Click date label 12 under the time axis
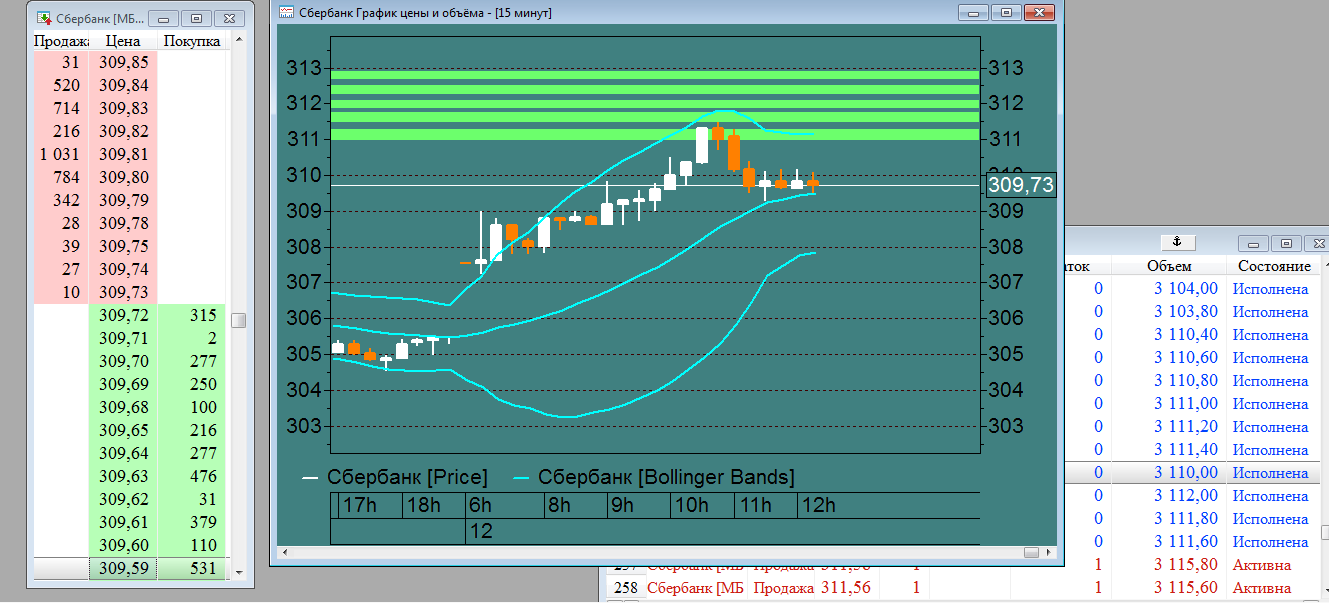Screen dimensions: 1329x603 (481, 532)
